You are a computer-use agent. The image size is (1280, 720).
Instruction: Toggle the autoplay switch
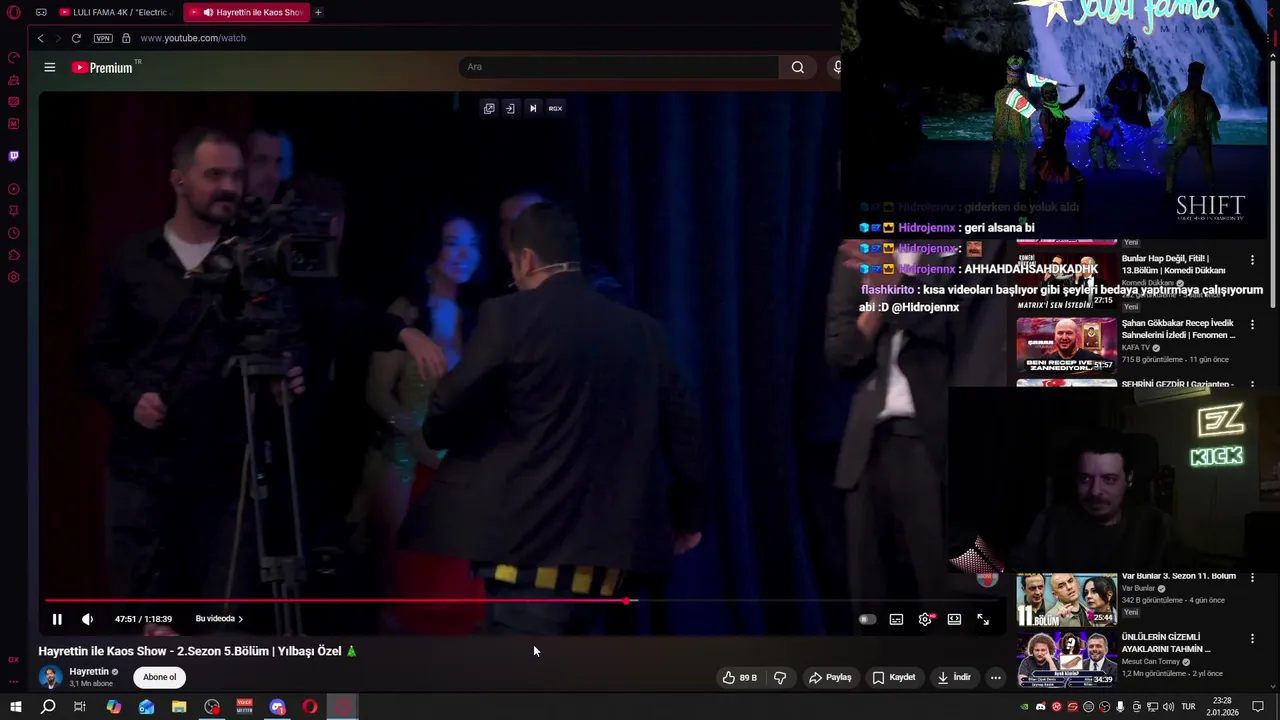tap(867, 619)
